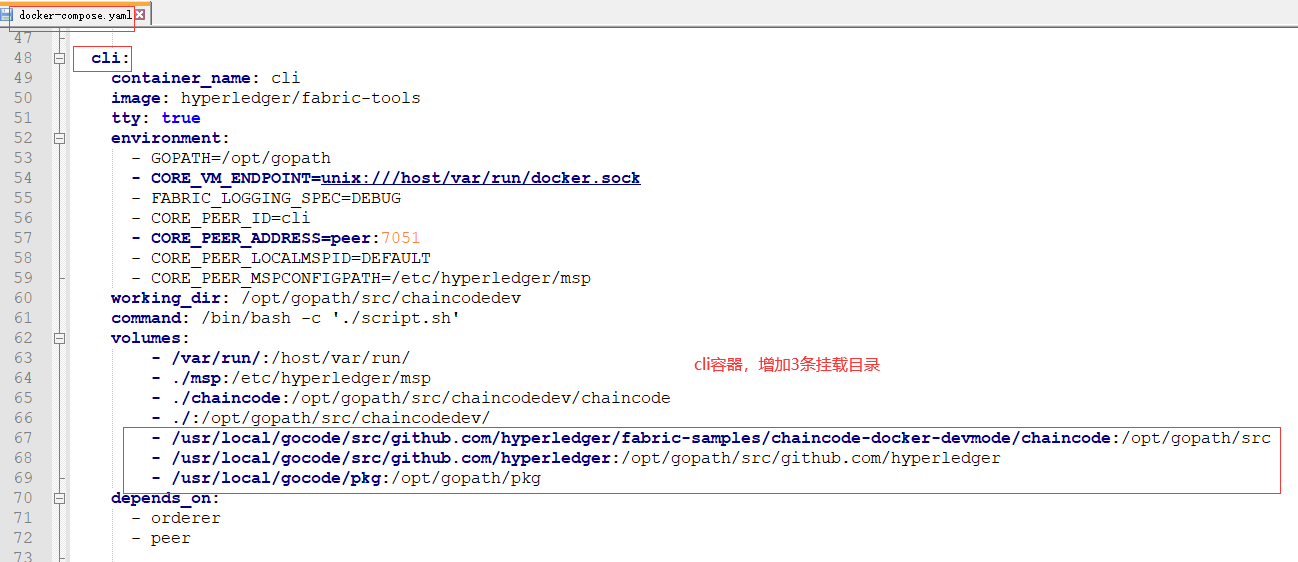Click line number 60 in the margin
Screen dimensions: 1298x562
click(23, 298)
